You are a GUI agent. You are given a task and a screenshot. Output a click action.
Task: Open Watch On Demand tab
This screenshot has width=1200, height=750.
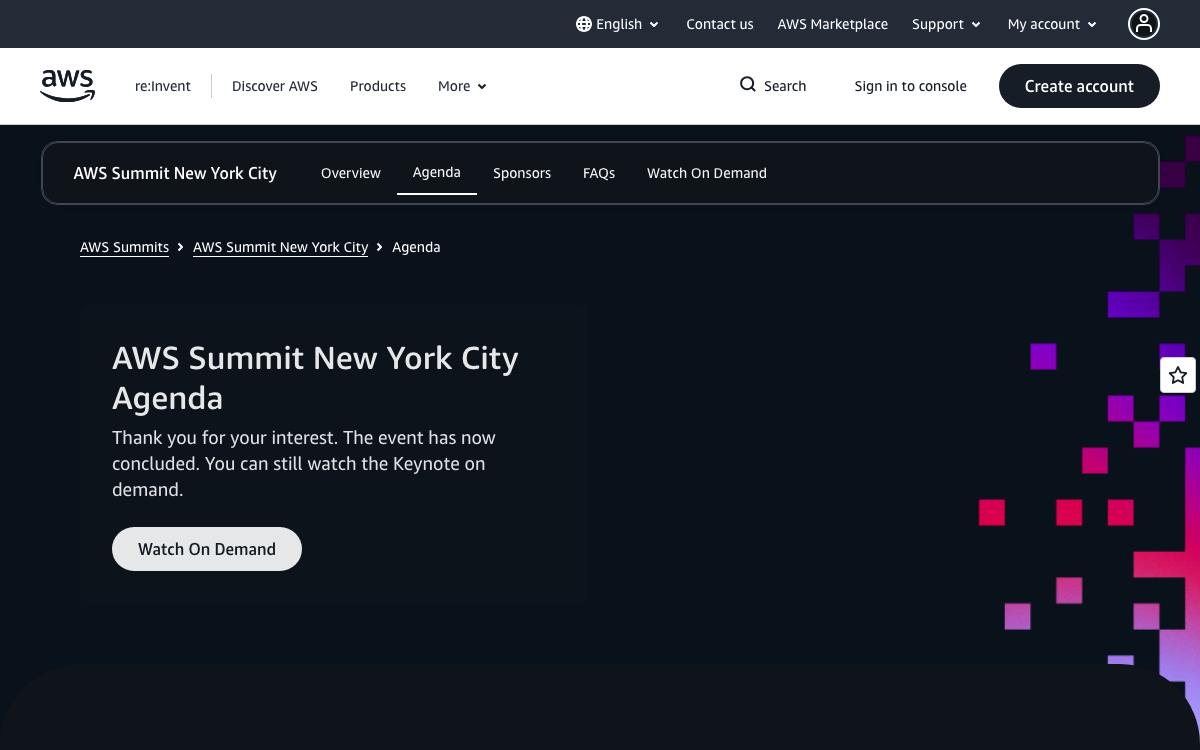point(707,173)
